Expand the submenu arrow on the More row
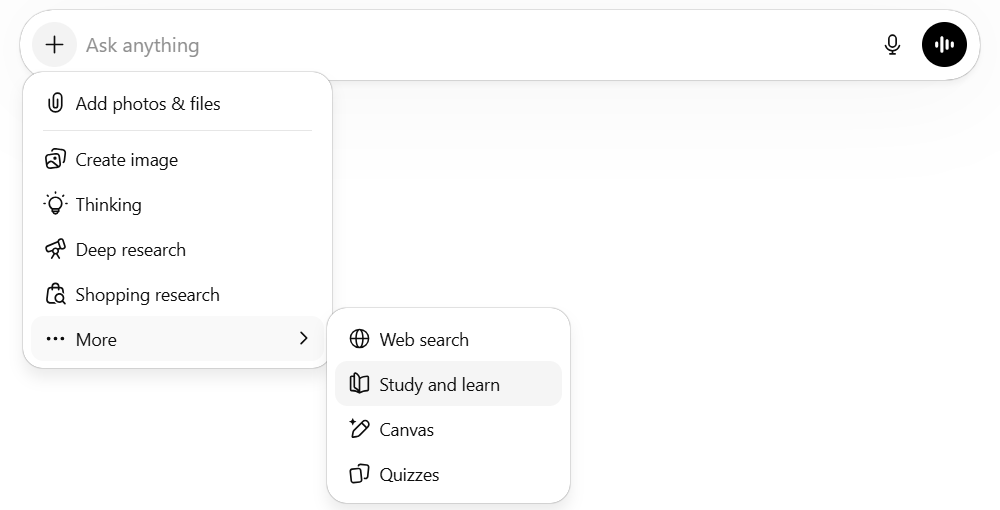 tap(304, 339)
